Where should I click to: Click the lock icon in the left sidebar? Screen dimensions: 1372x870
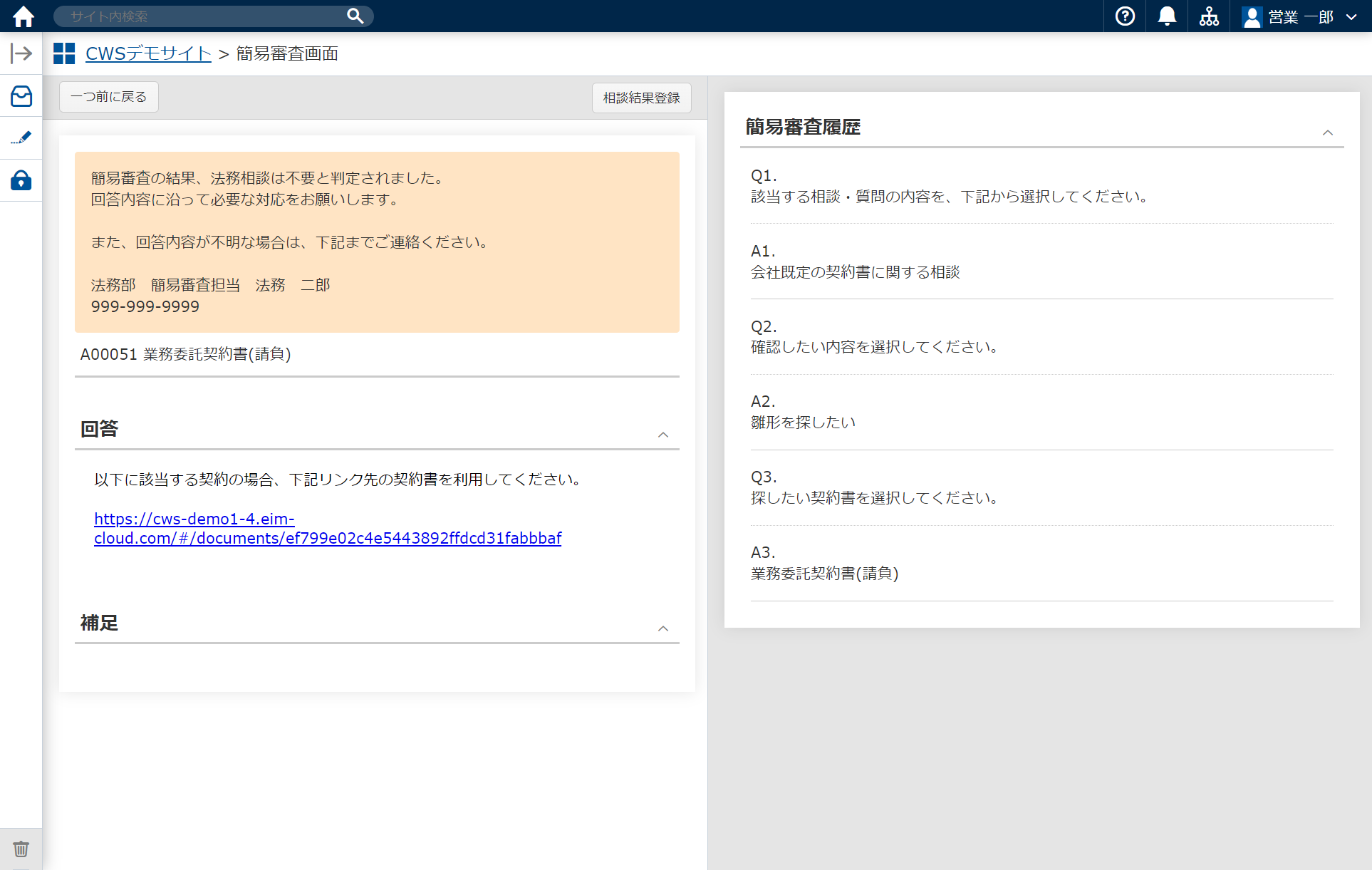pos(21,180)
